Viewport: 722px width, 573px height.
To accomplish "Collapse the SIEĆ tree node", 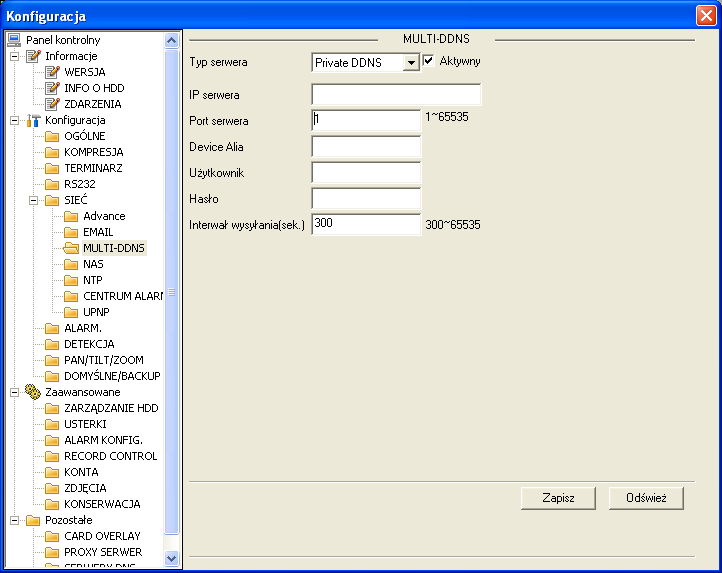I will click(x=34, y=200).
